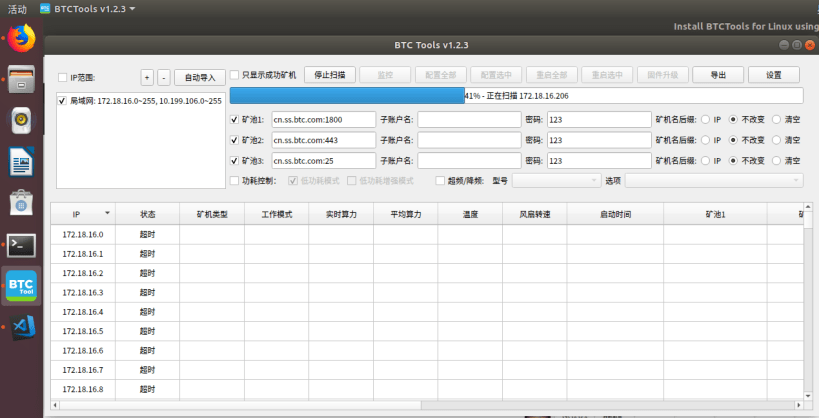This screenshot has height=418, width=819.
Task: Click the disabled 监控 button
Action: tap(385, 75)
